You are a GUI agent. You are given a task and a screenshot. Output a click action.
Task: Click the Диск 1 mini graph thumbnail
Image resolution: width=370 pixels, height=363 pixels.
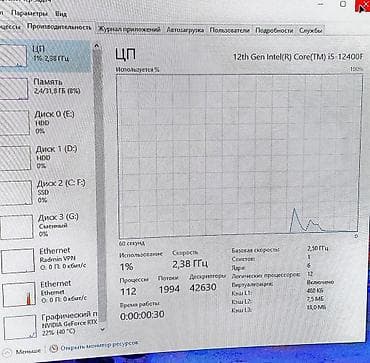pos(15,158)
